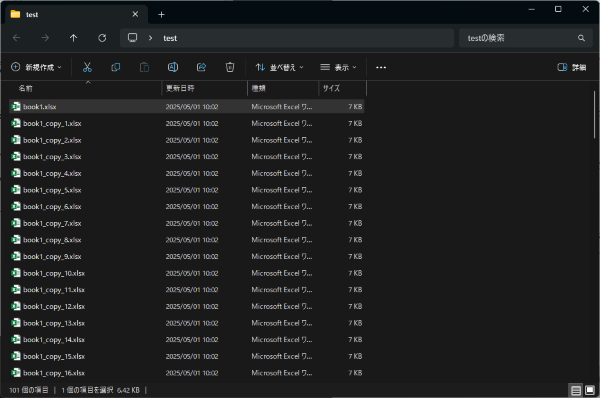Refresh the test folder view
Image resolution: width=600 pixels, height=398 pixels.
102,38
